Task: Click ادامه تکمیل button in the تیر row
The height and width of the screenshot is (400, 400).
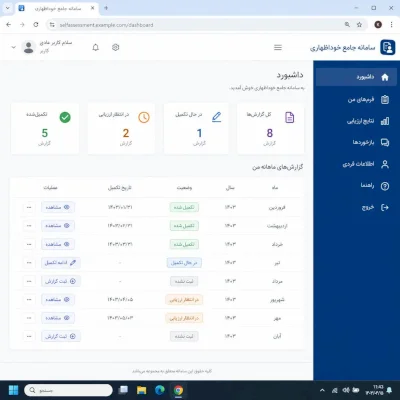Action: click(61, 263)
